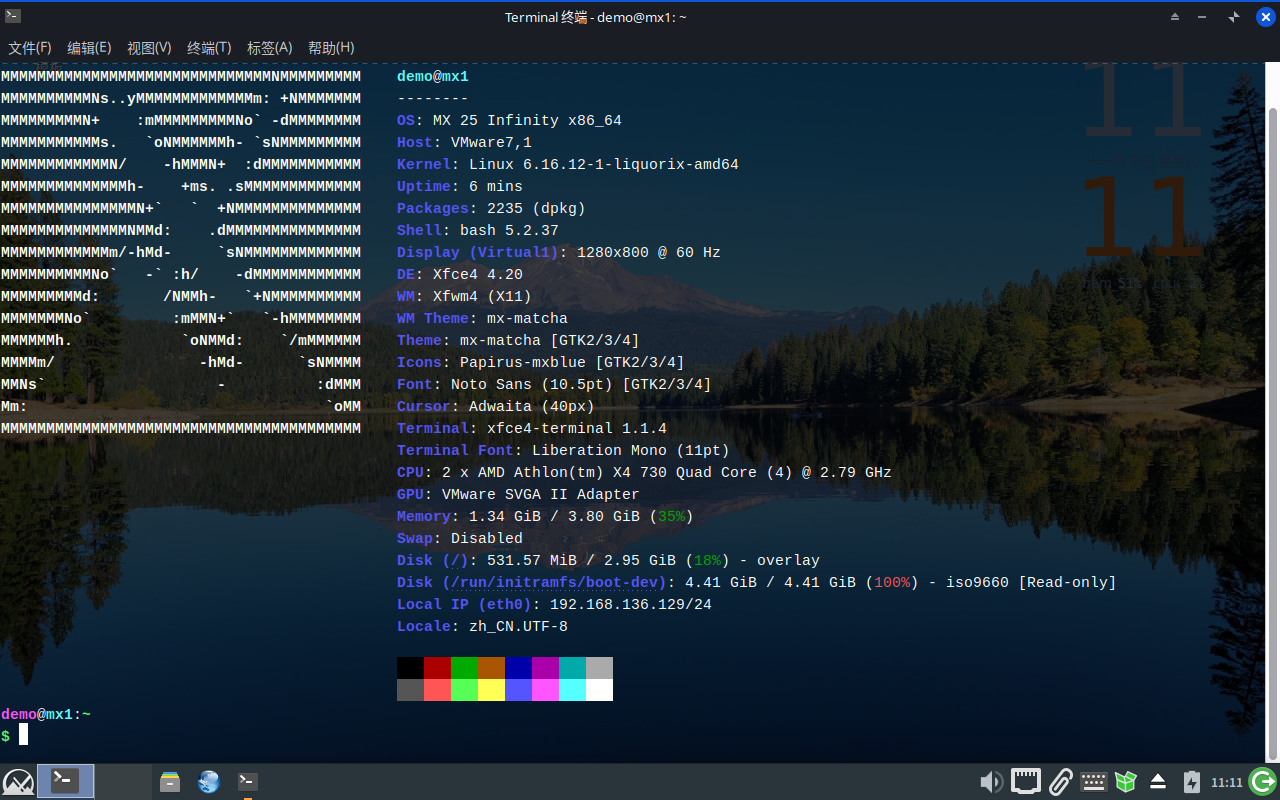Click the CPU line with AMD Athlon
1280x800 pixels.
tap(644, 472)
